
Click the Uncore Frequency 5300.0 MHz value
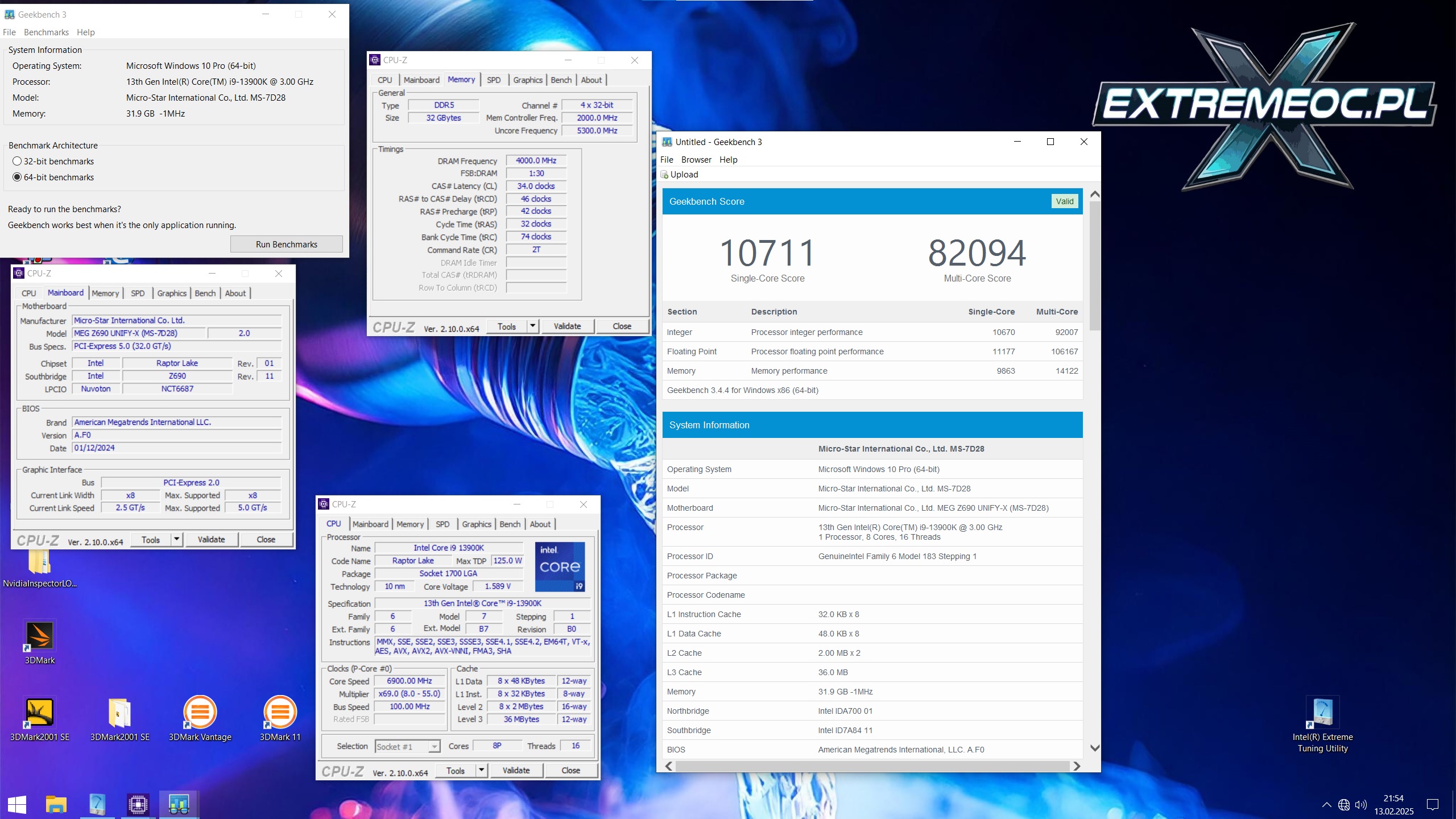pyautogui.click(x=597, y=130)
